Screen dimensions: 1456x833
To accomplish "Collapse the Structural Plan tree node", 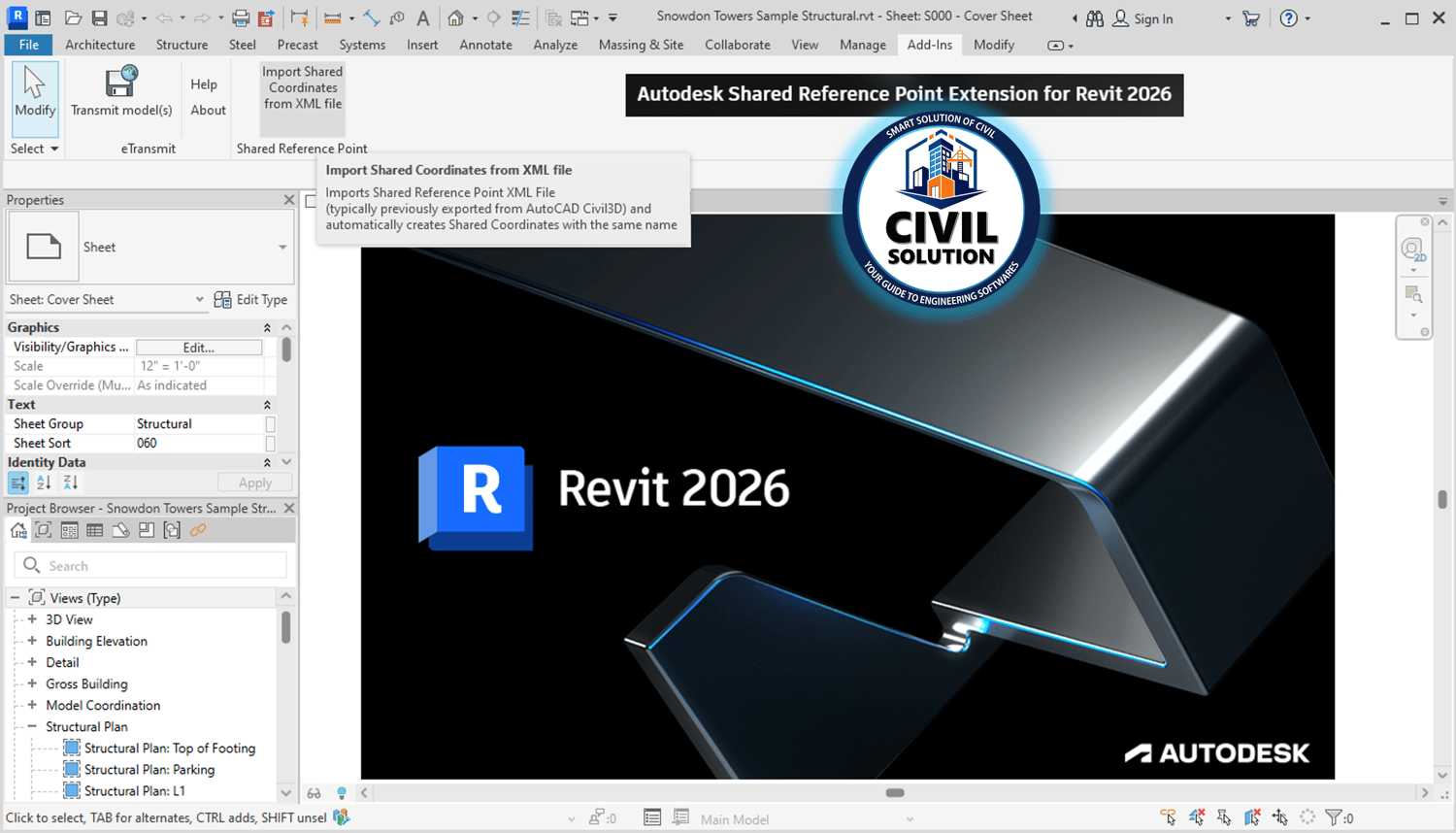I will pyautogui.click(x=32, y=726).
